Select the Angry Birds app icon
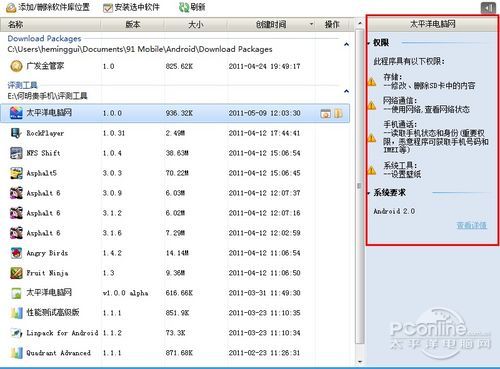Screen dimensions: 500x369 click(x=16, y=253)
